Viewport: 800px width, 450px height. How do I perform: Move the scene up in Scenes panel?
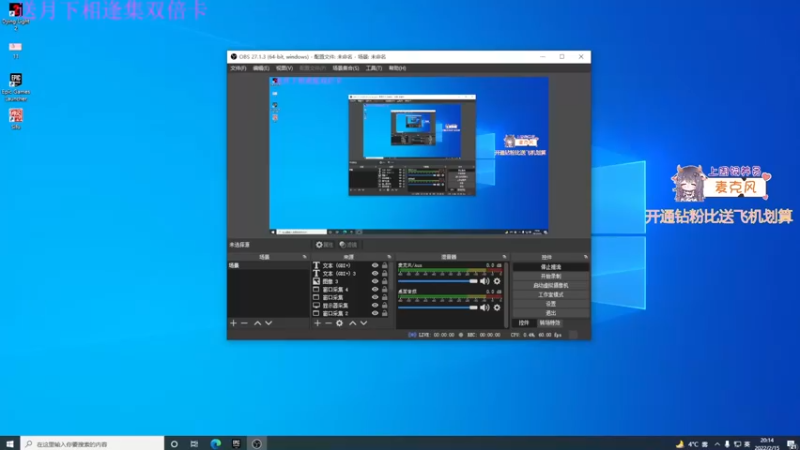pos(258,323)
